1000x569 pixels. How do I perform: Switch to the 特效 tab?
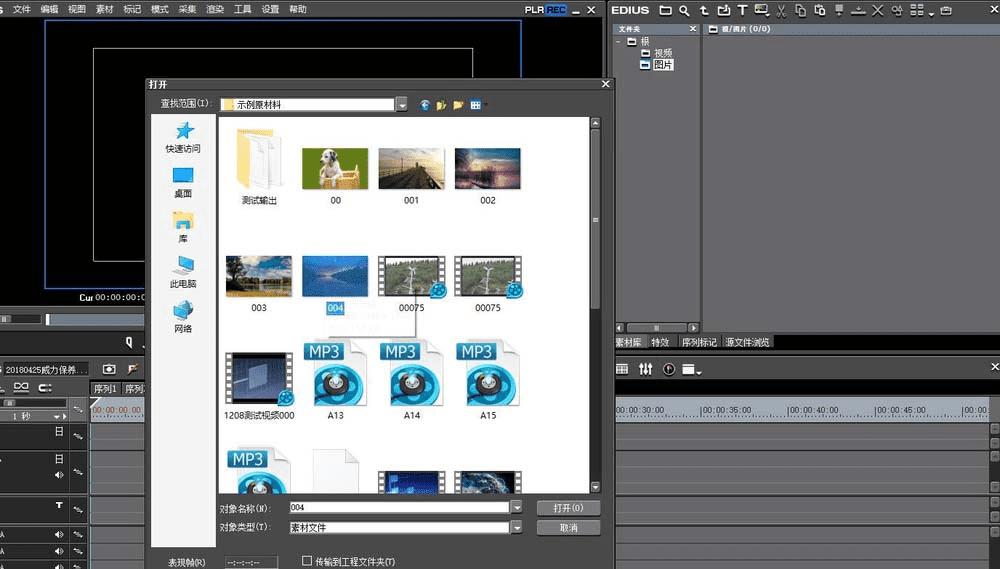pos(660,342)
